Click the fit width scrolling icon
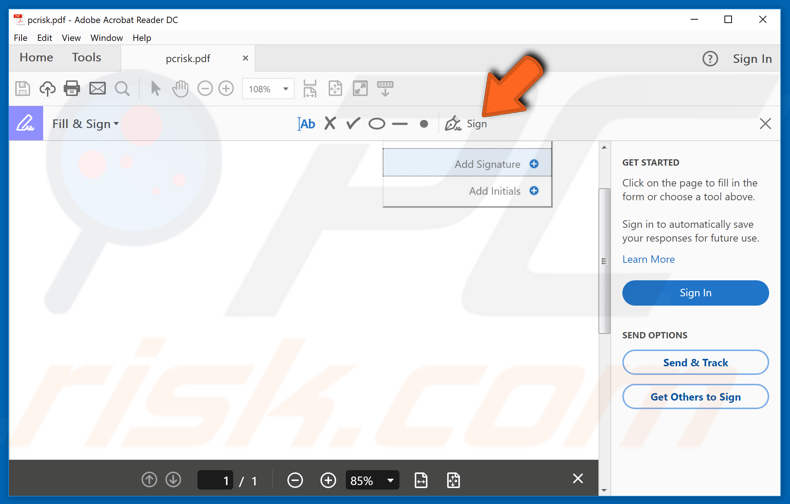Image resolution: width=790 pixels, height=504 pixels. [x=310, y=88]
